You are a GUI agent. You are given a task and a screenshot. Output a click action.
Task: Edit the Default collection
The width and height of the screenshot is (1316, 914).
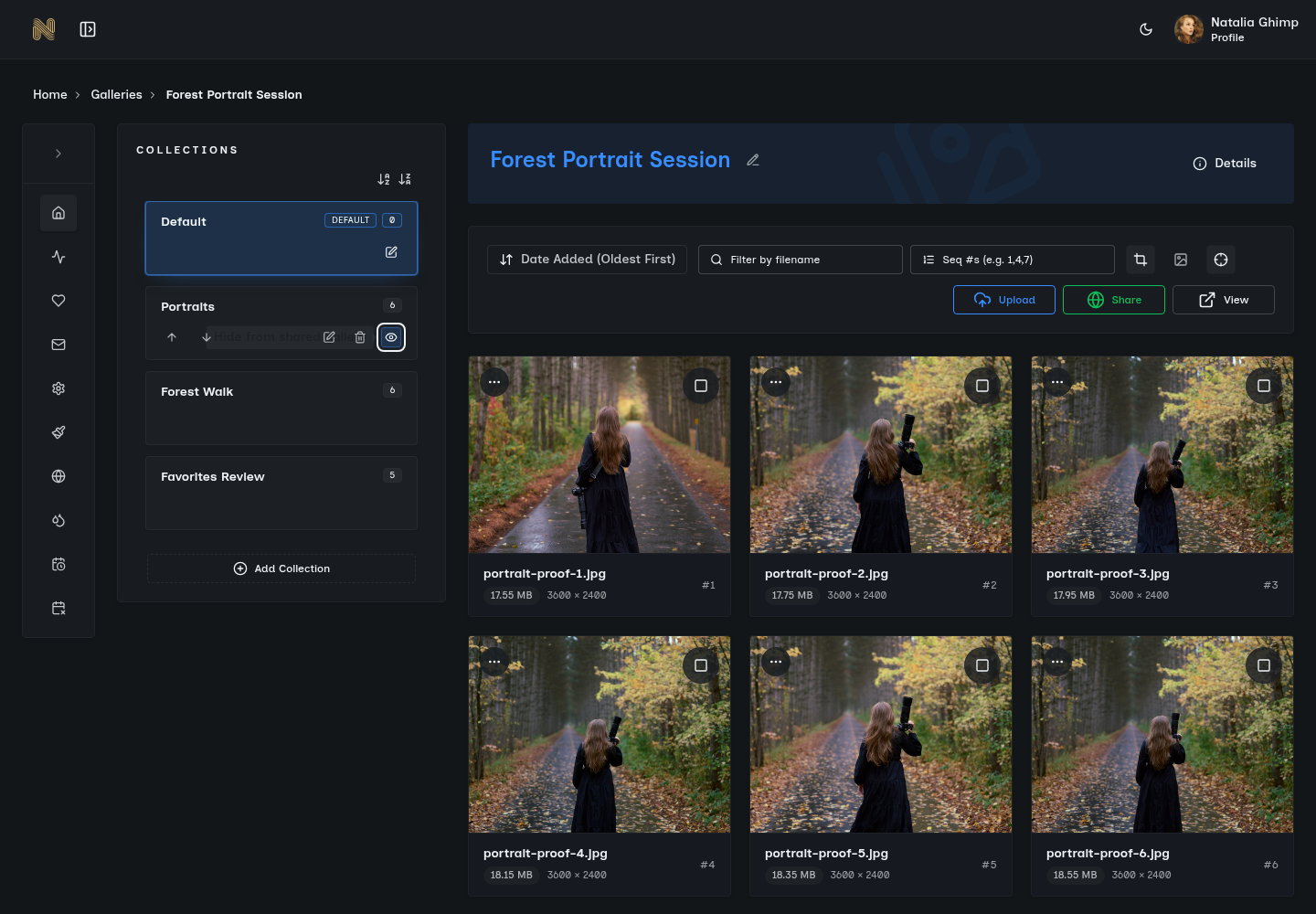[391, 252]
